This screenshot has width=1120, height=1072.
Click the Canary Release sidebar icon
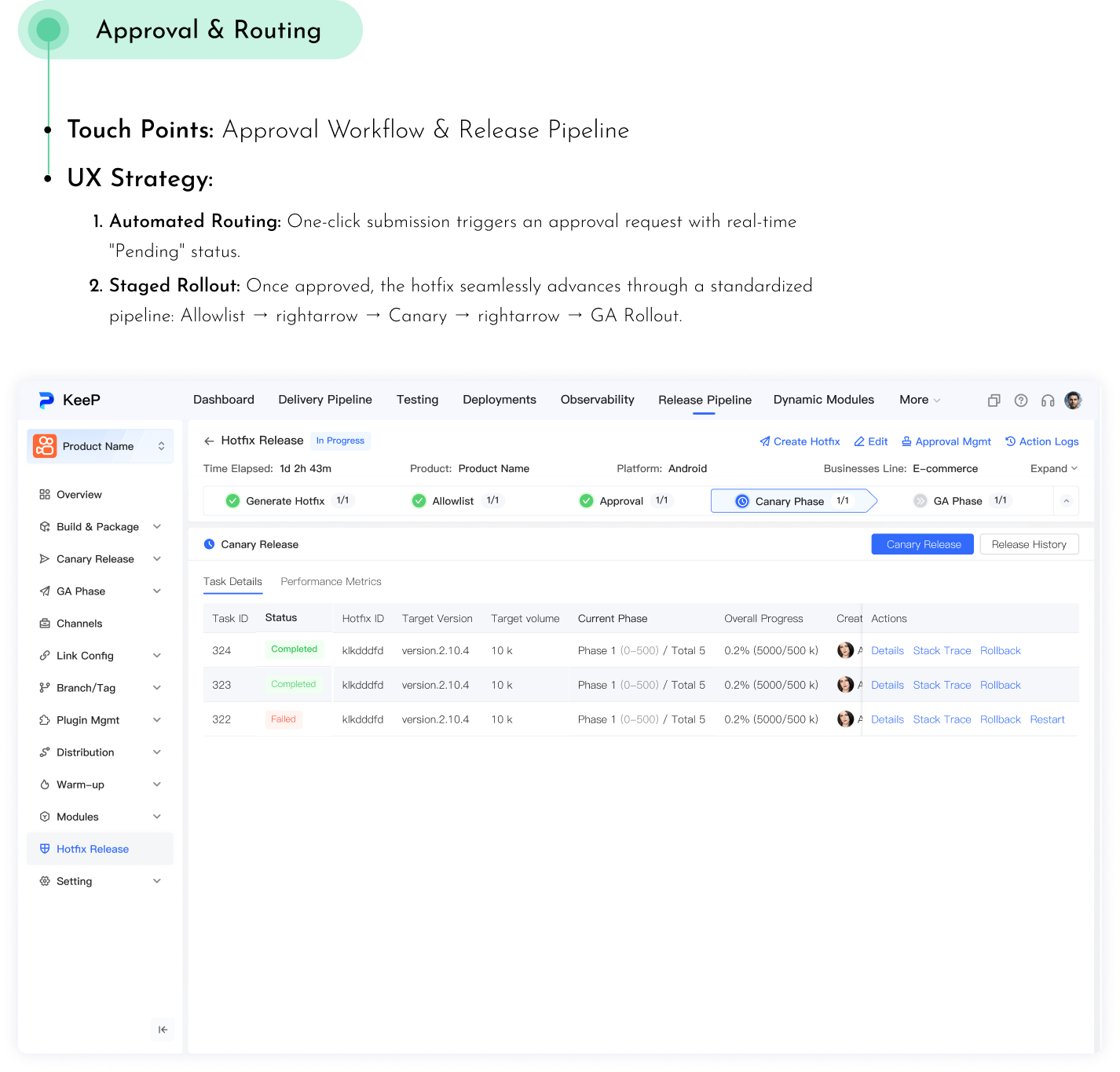tap(45, 559)
